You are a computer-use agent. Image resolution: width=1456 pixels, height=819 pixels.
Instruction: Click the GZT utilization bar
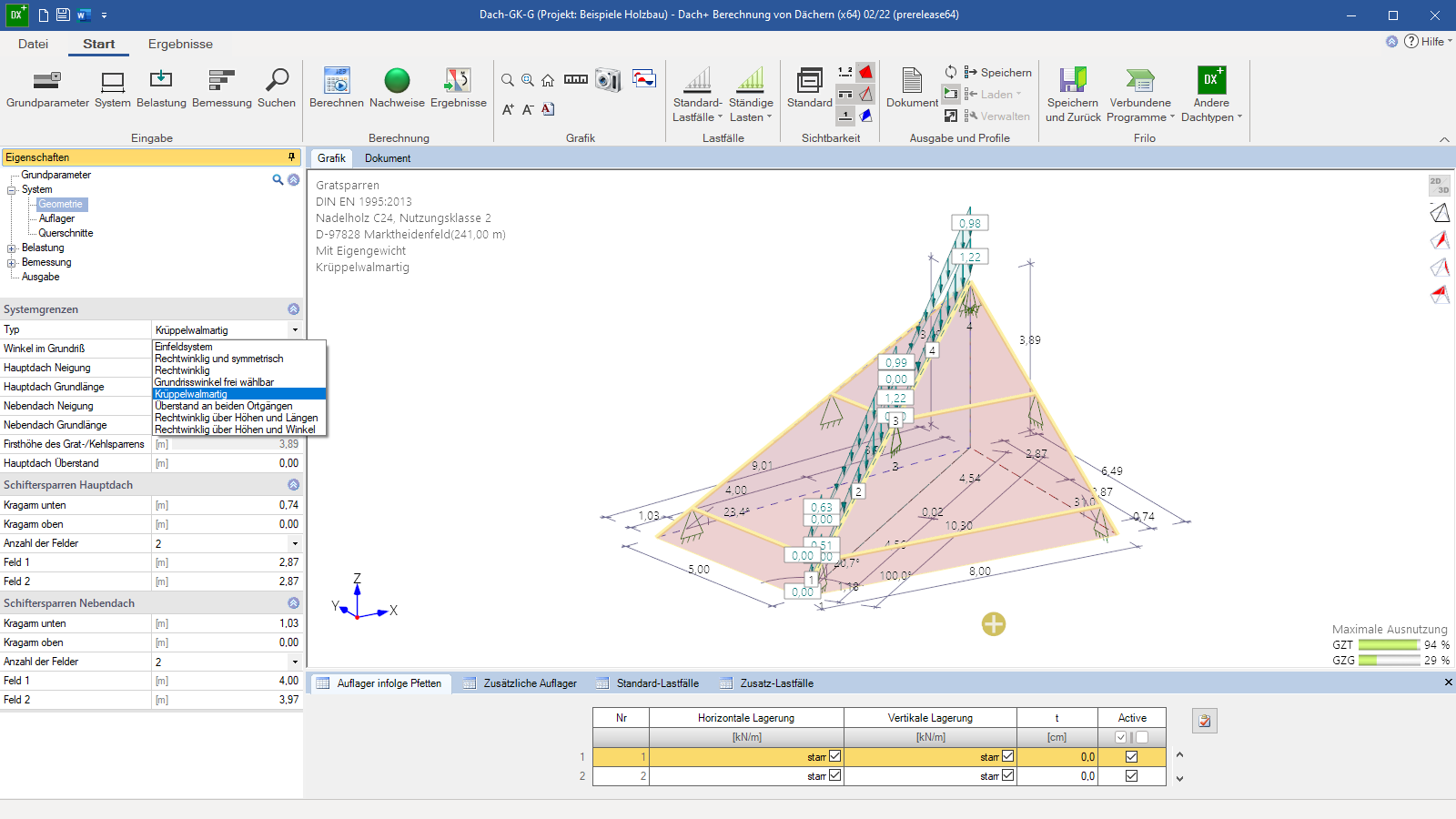click(x=1389, y=645)
